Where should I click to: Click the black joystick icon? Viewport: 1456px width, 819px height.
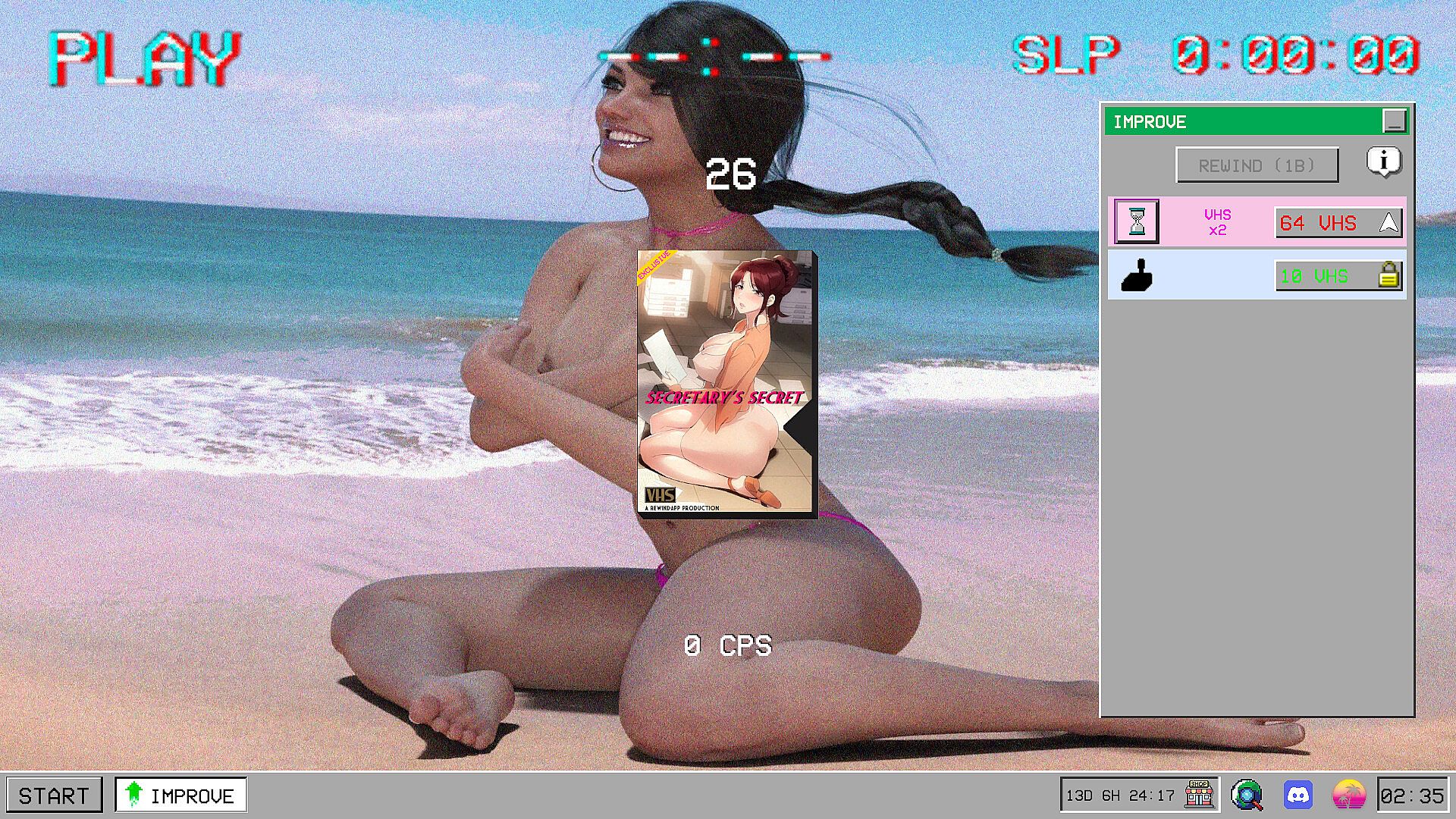[x=1136, y=275]
